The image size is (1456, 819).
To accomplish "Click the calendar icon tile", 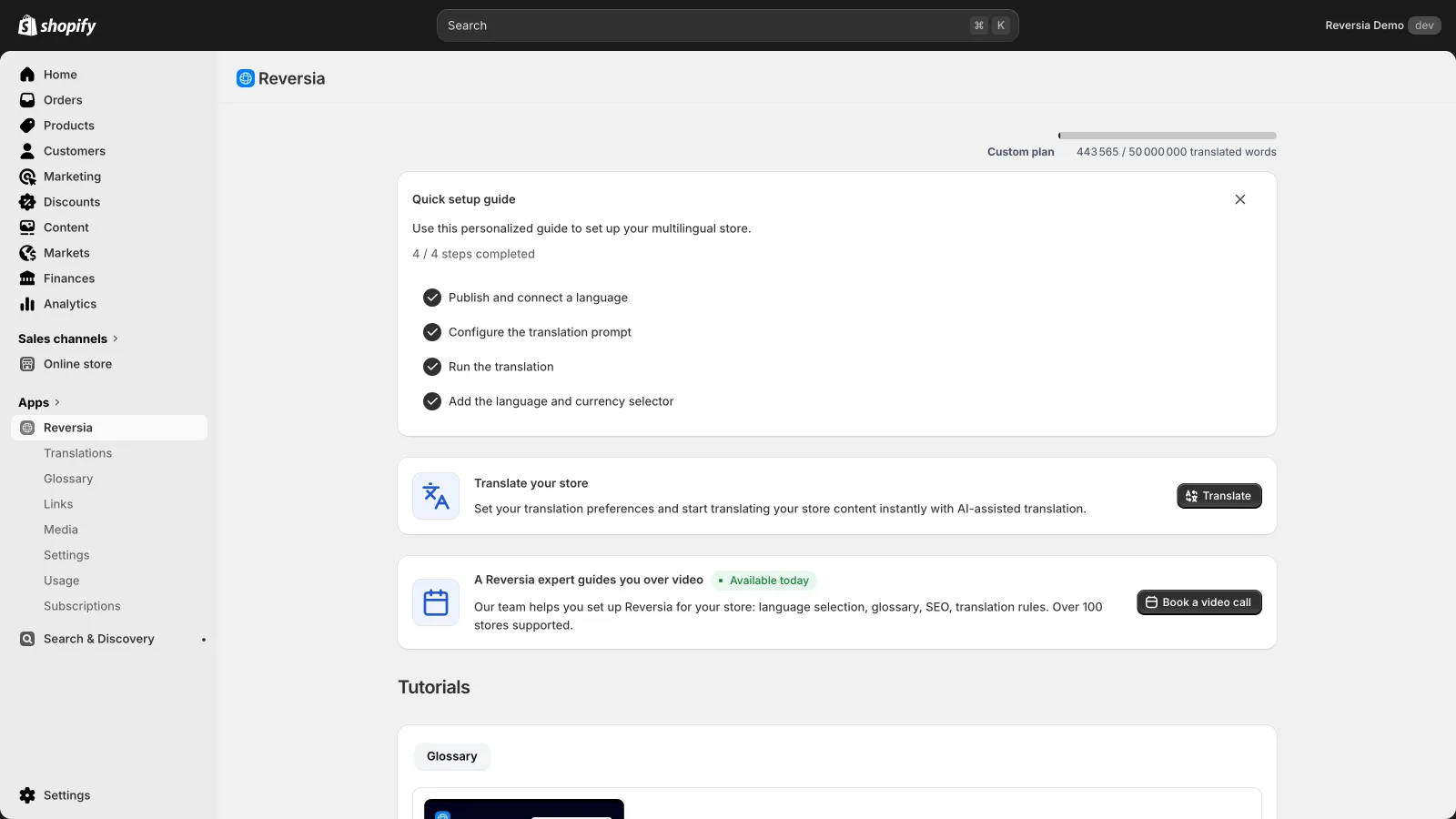I will 436,602.
